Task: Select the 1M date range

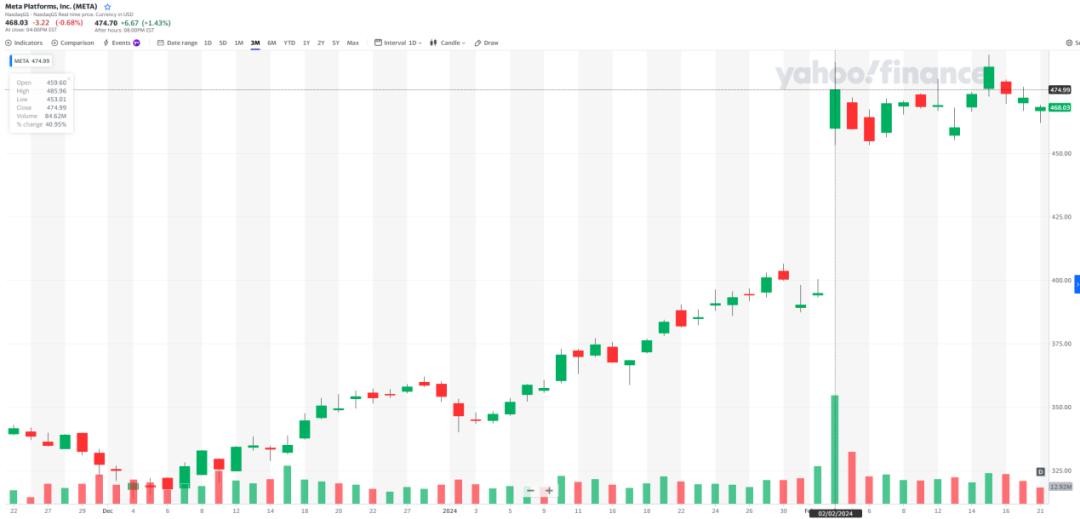Action: pos(239,43)
